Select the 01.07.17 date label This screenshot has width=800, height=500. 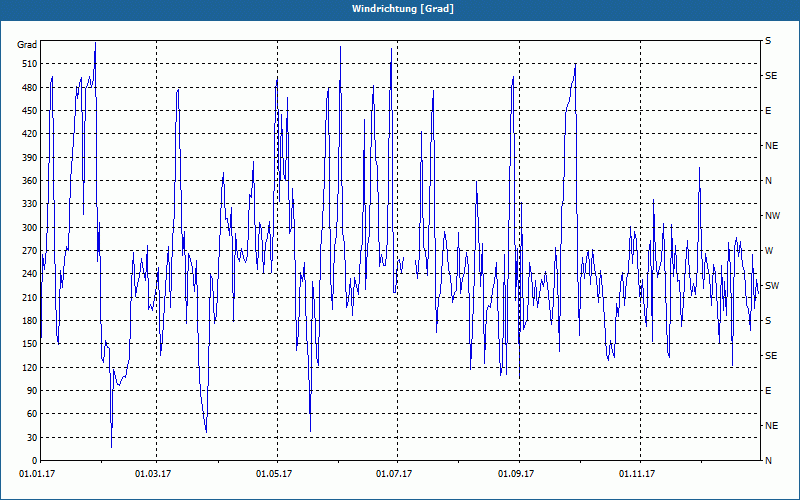[x=394, y=474]
